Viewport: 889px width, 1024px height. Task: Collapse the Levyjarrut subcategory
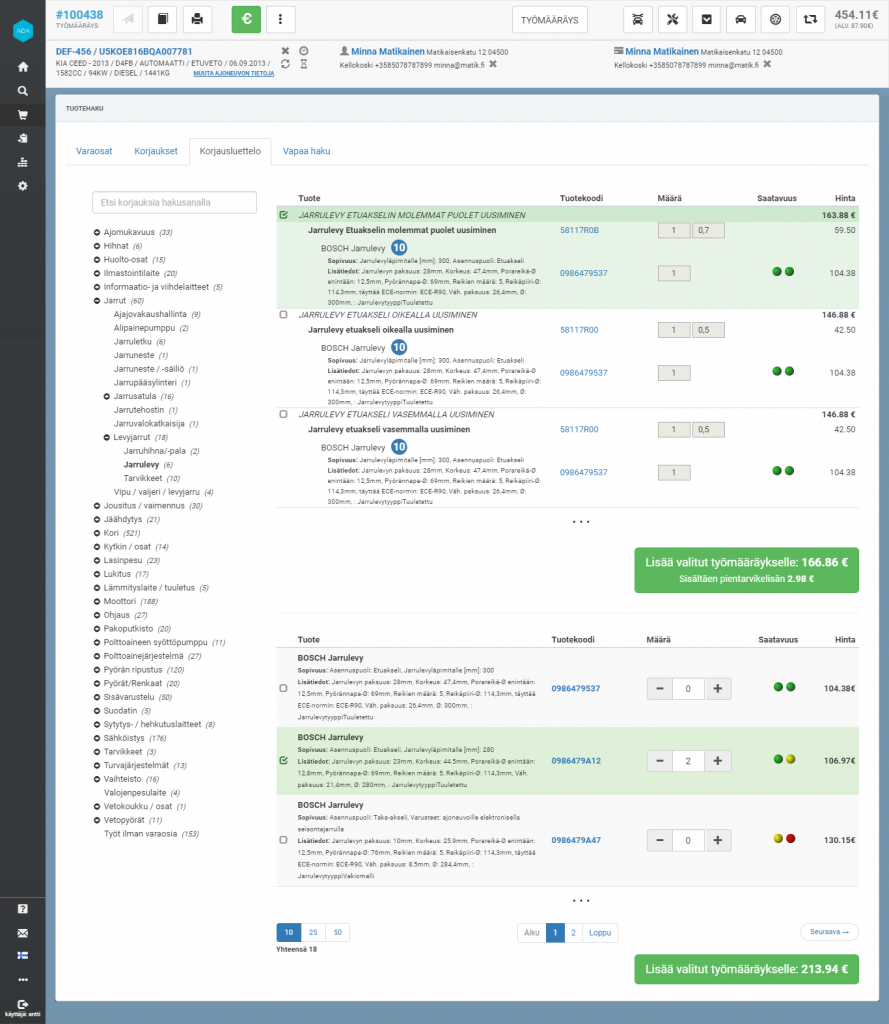(x=106, y=438)
